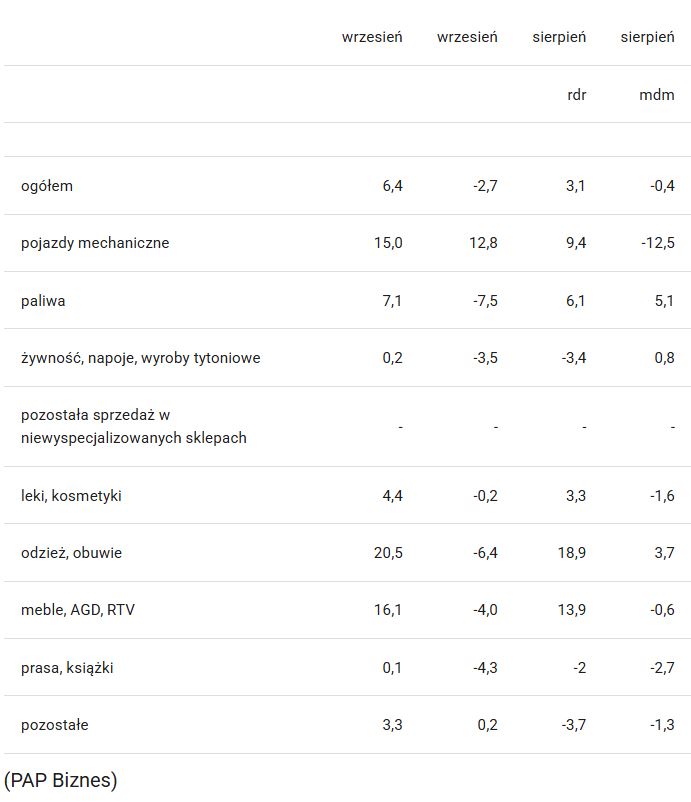Select the 'leki, kosmetyki' row label
The height and width of the screenshot is (802, 691).
71,496
